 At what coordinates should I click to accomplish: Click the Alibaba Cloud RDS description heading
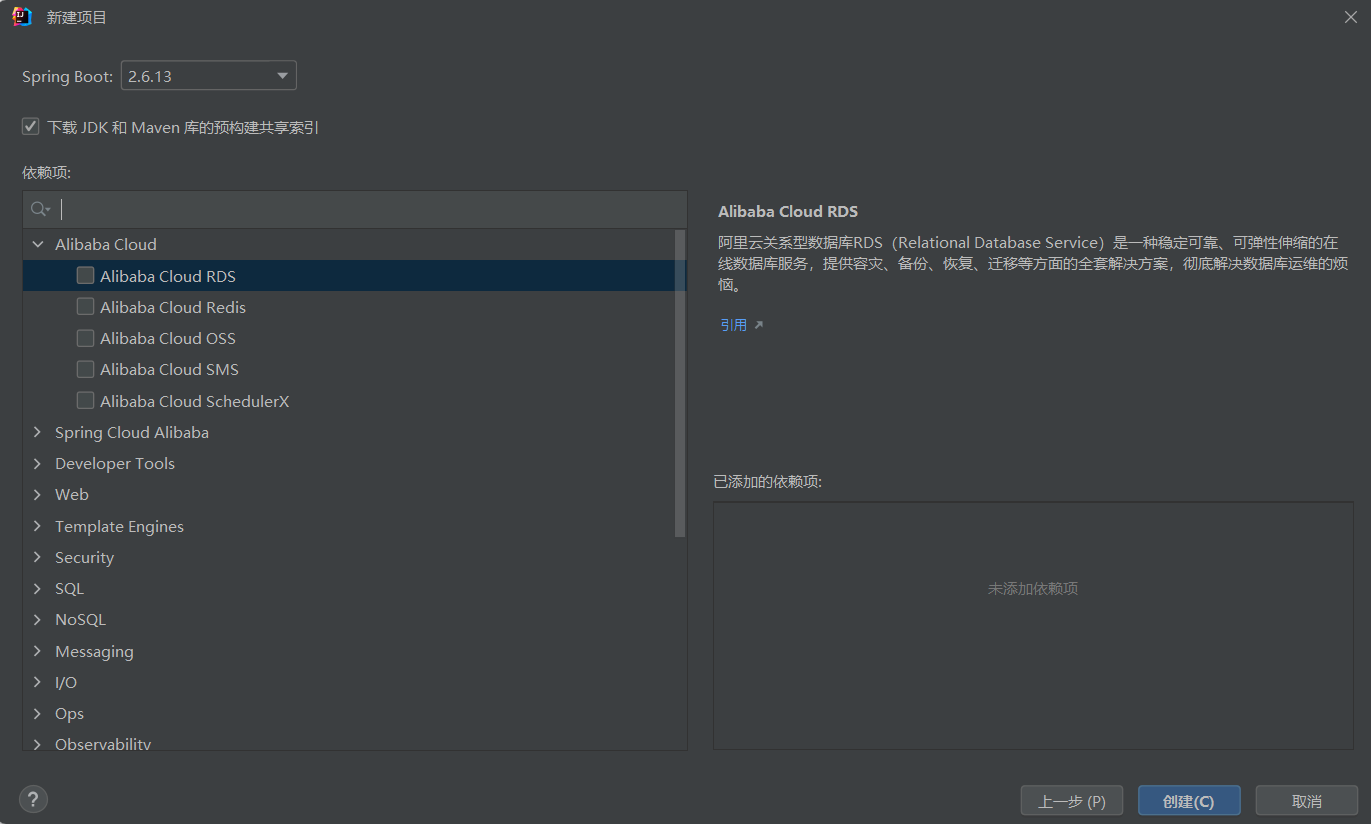(x=788, y=212)
